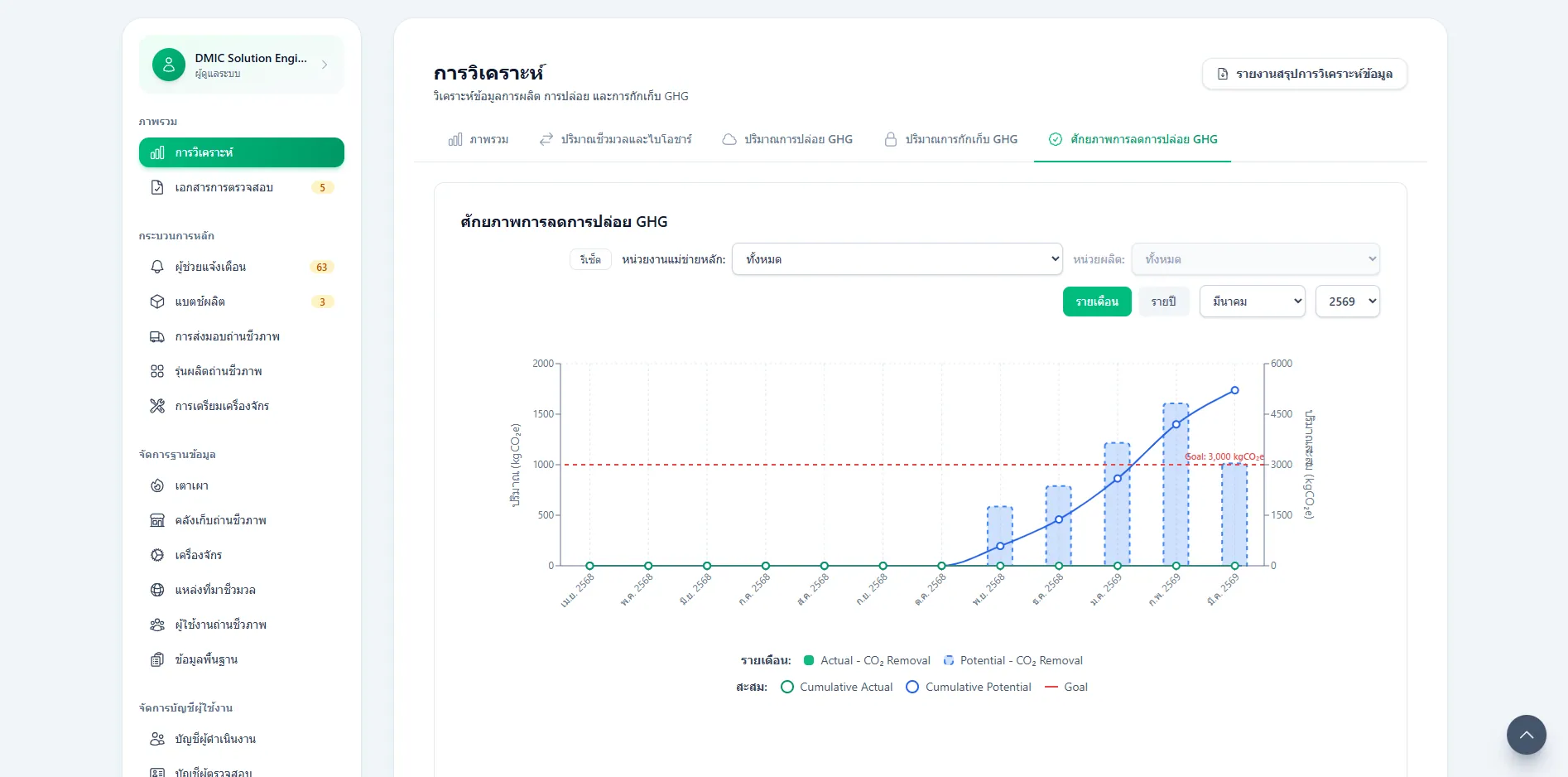
Task: Click the truck icon for การส่งมอบถ่านชีวภาพ
Action: tap(157, 336)
